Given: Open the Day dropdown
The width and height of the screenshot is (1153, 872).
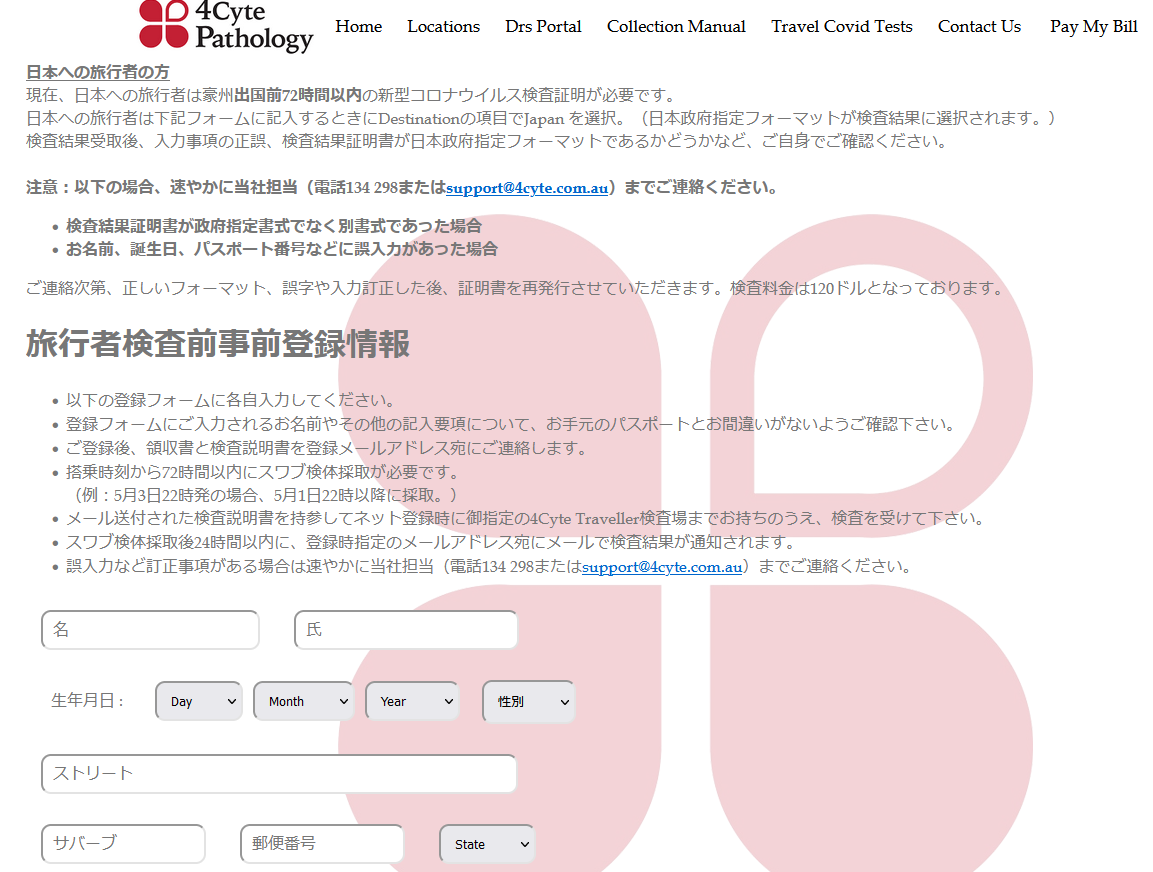Looking at the screenshot, I should coord(198,701).
